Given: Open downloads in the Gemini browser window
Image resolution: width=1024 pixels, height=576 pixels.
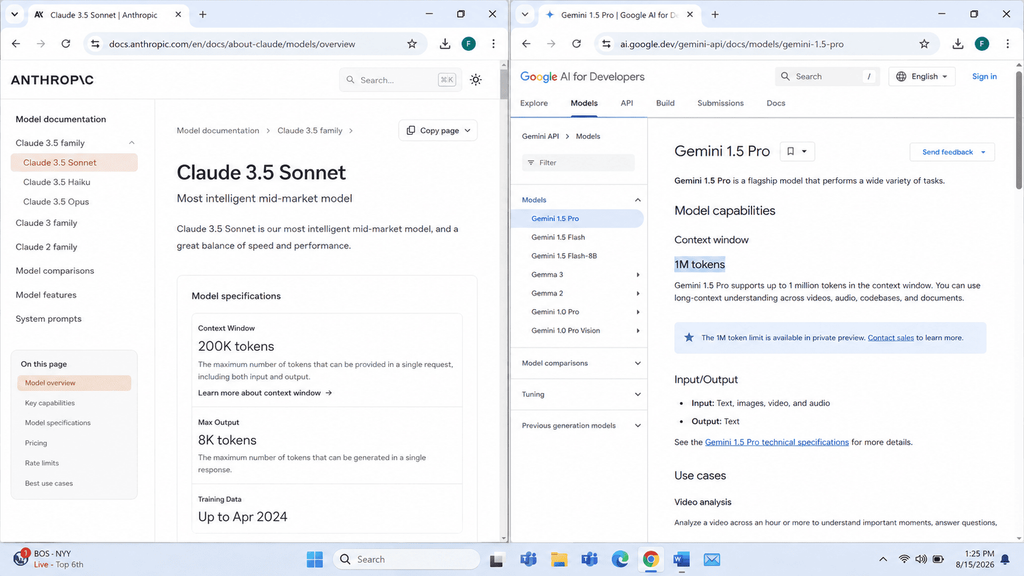Looking at the screenshot, I should tap(957, 44).
